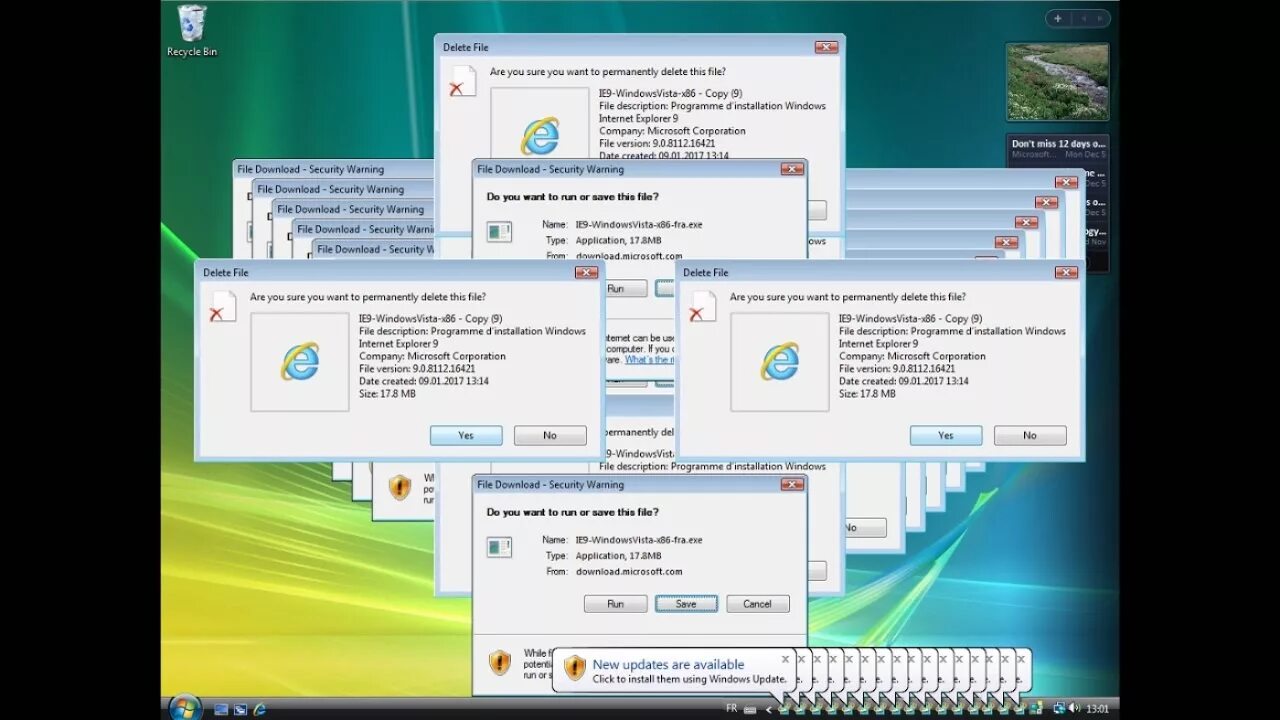1280x720 pixels.
Task: Click the IE logo preview in left Delete File dialog
Action: [300, 362]
